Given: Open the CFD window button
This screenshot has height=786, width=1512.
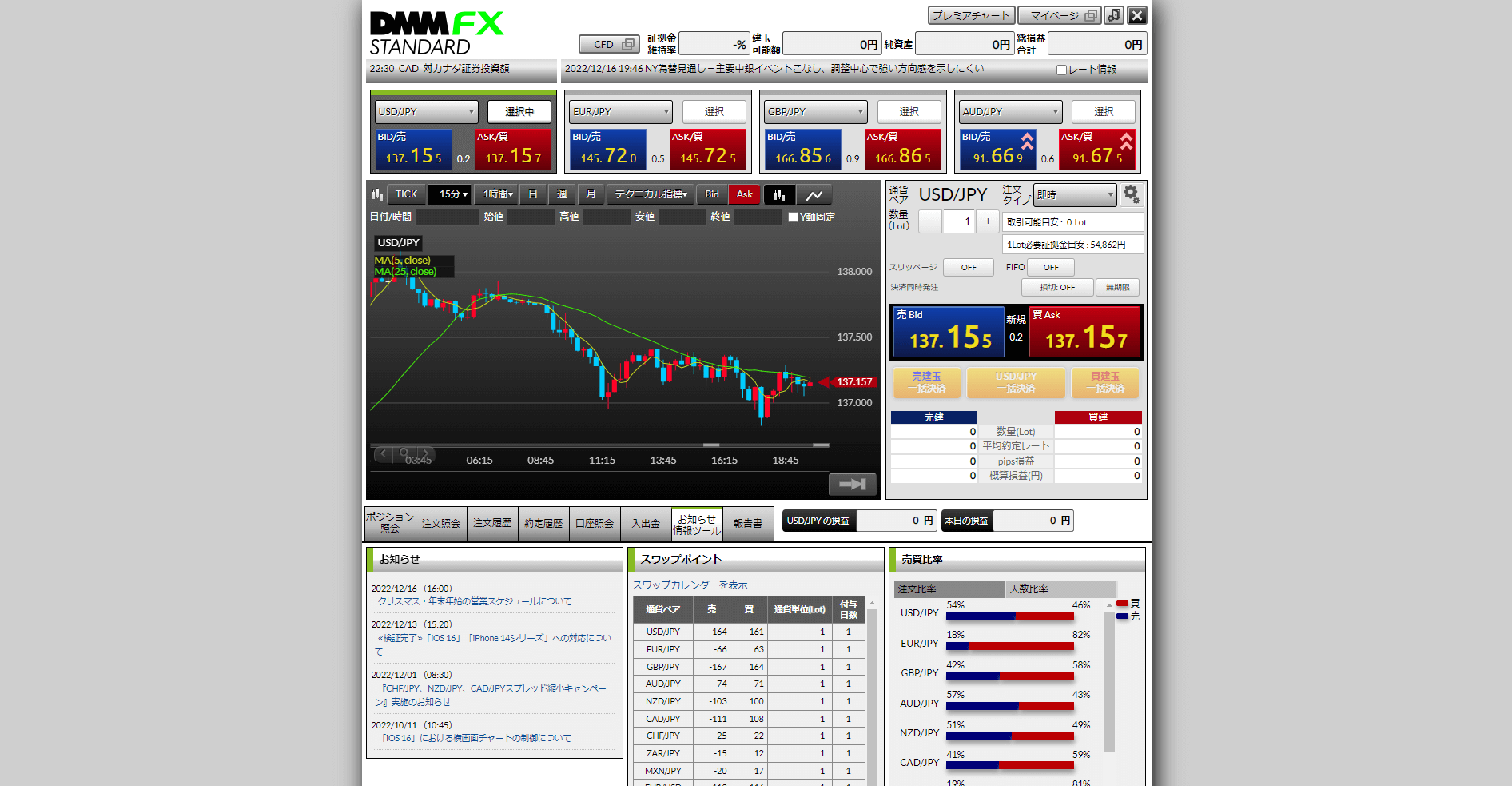Looking at the screenshot, I should click(609, 44).
